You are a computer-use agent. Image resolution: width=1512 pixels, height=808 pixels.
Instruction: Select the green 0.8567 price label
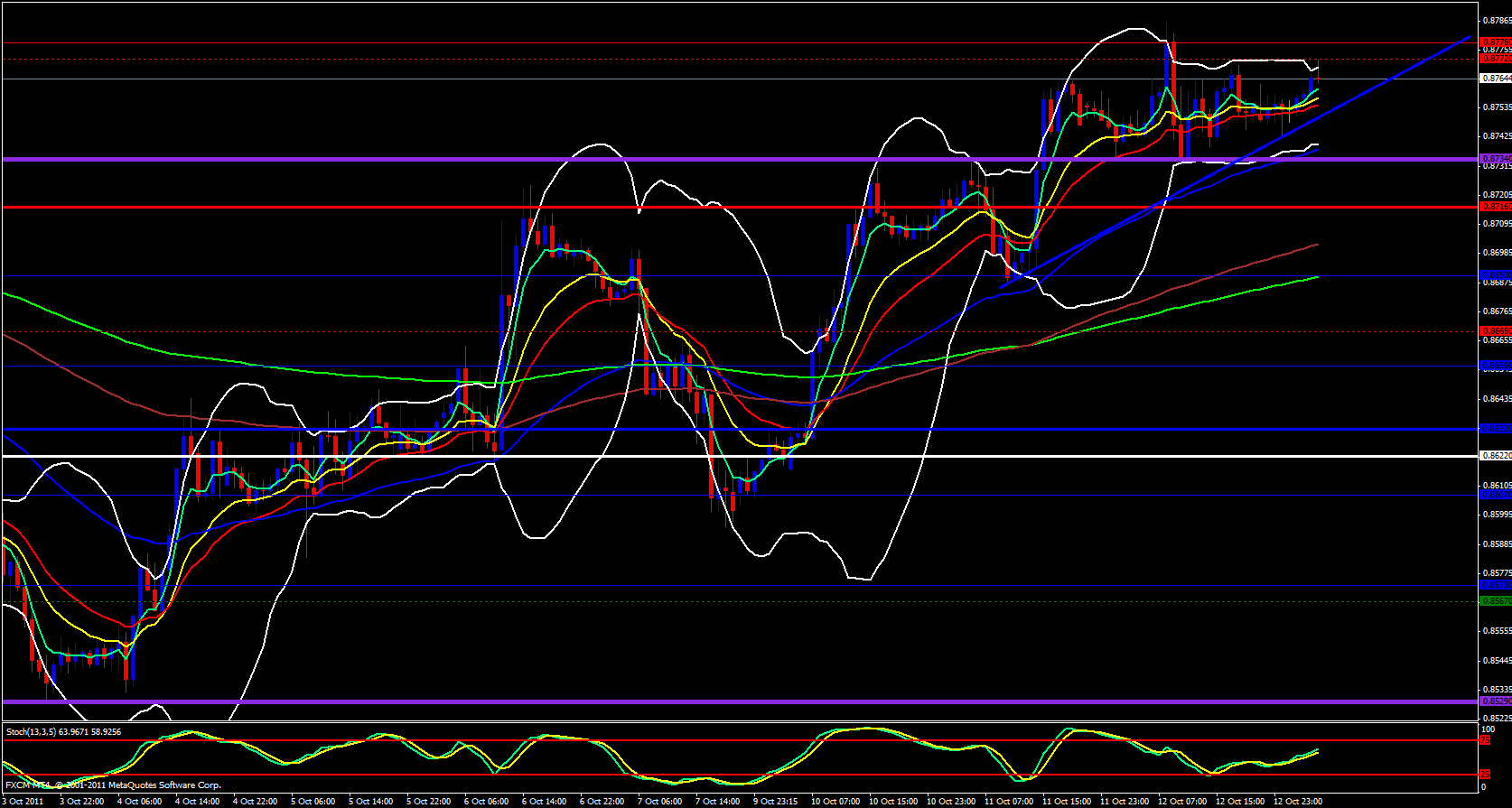pos(1494,601)
